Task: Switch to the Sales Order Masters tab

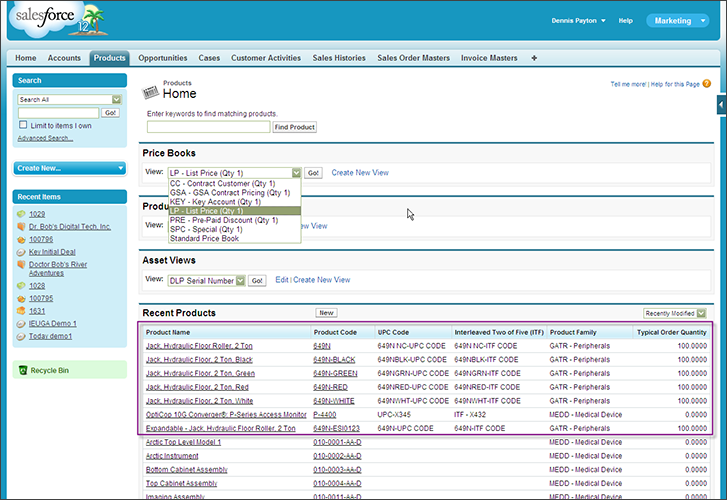Action: [x=414, y=58]
